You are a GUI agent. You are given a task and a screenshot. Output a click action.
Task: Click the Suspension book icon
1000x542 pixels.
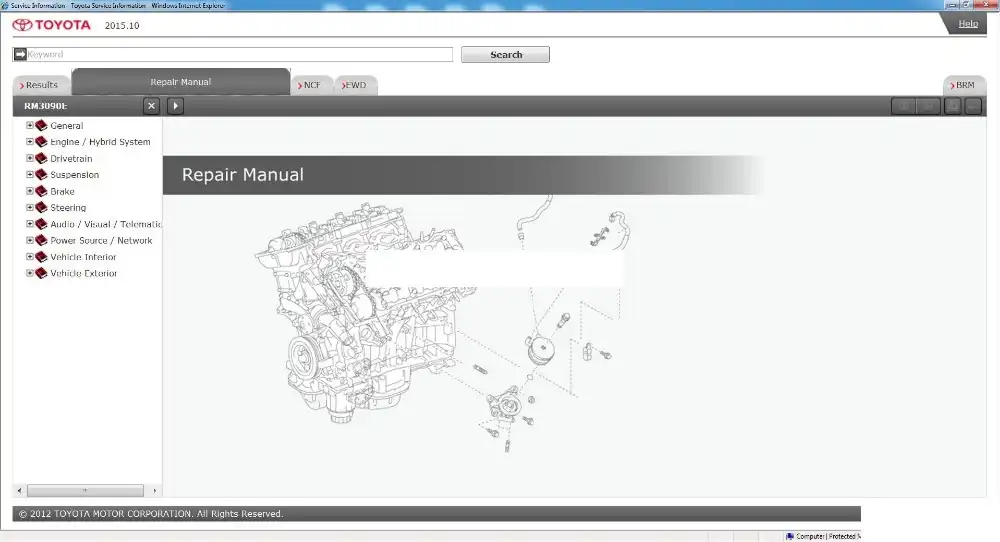click(x=41, y=175)
